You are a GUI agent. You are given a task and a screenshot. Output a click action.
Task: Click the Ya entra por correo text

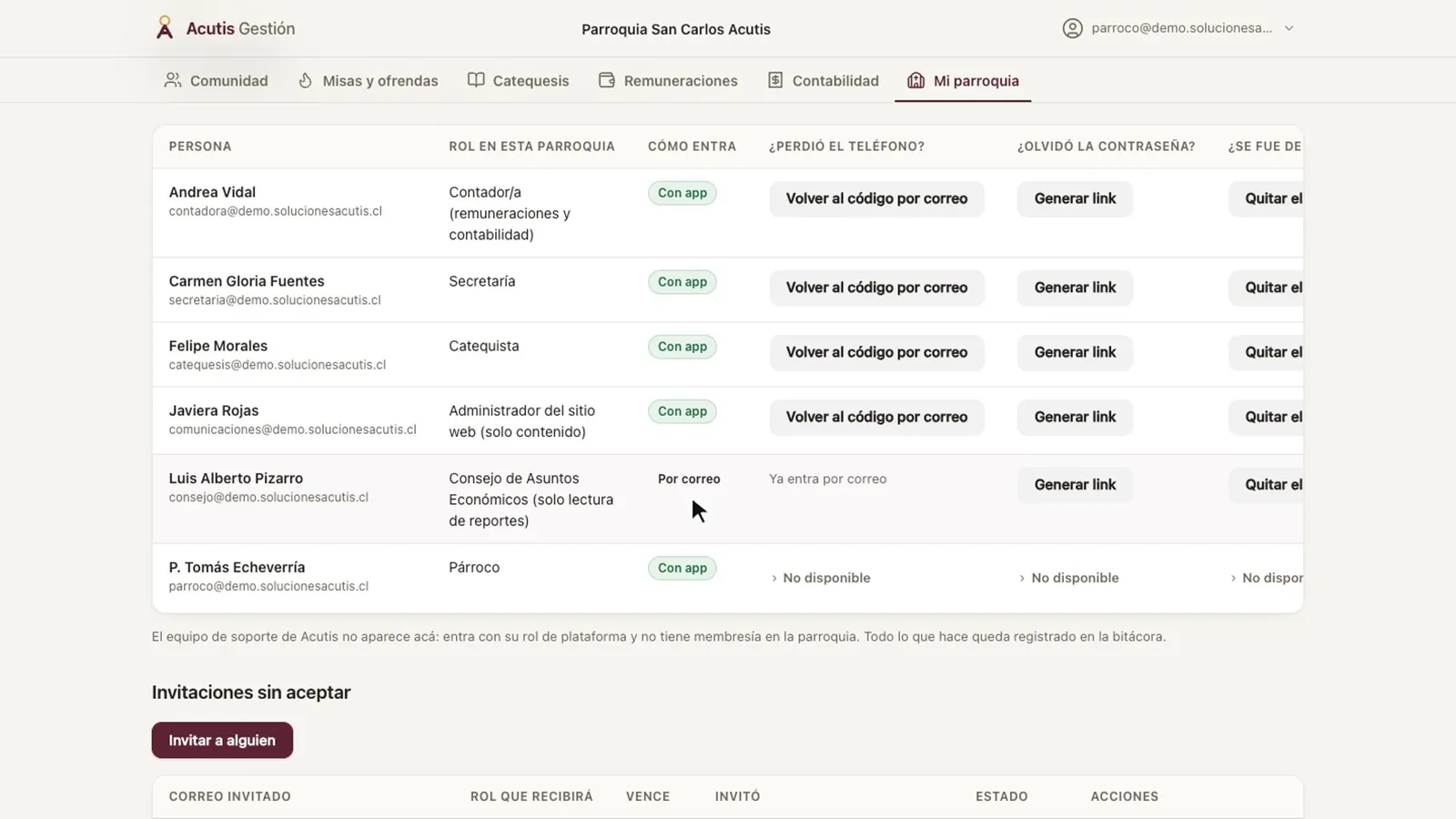827,479
